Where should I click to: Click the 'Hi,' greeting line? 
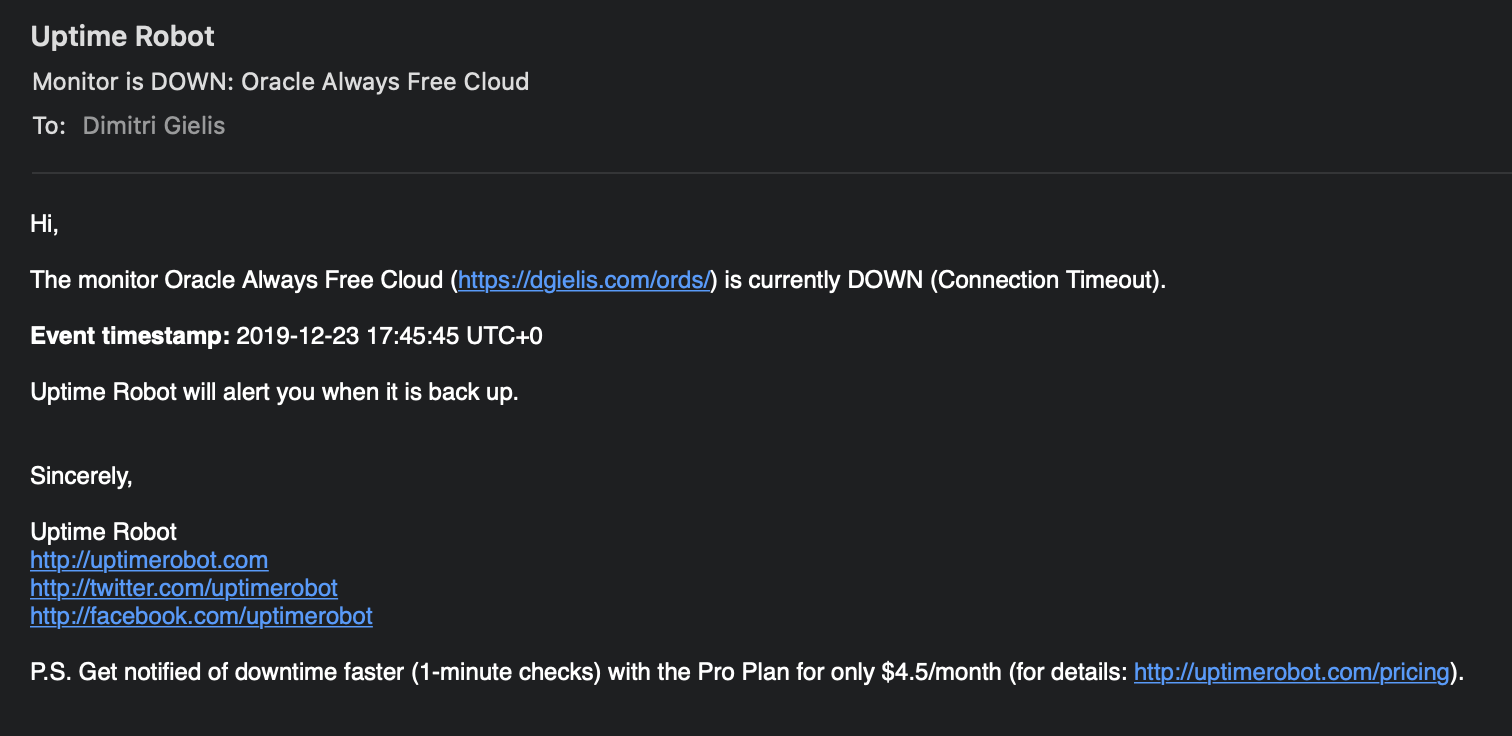pos(45,224)
